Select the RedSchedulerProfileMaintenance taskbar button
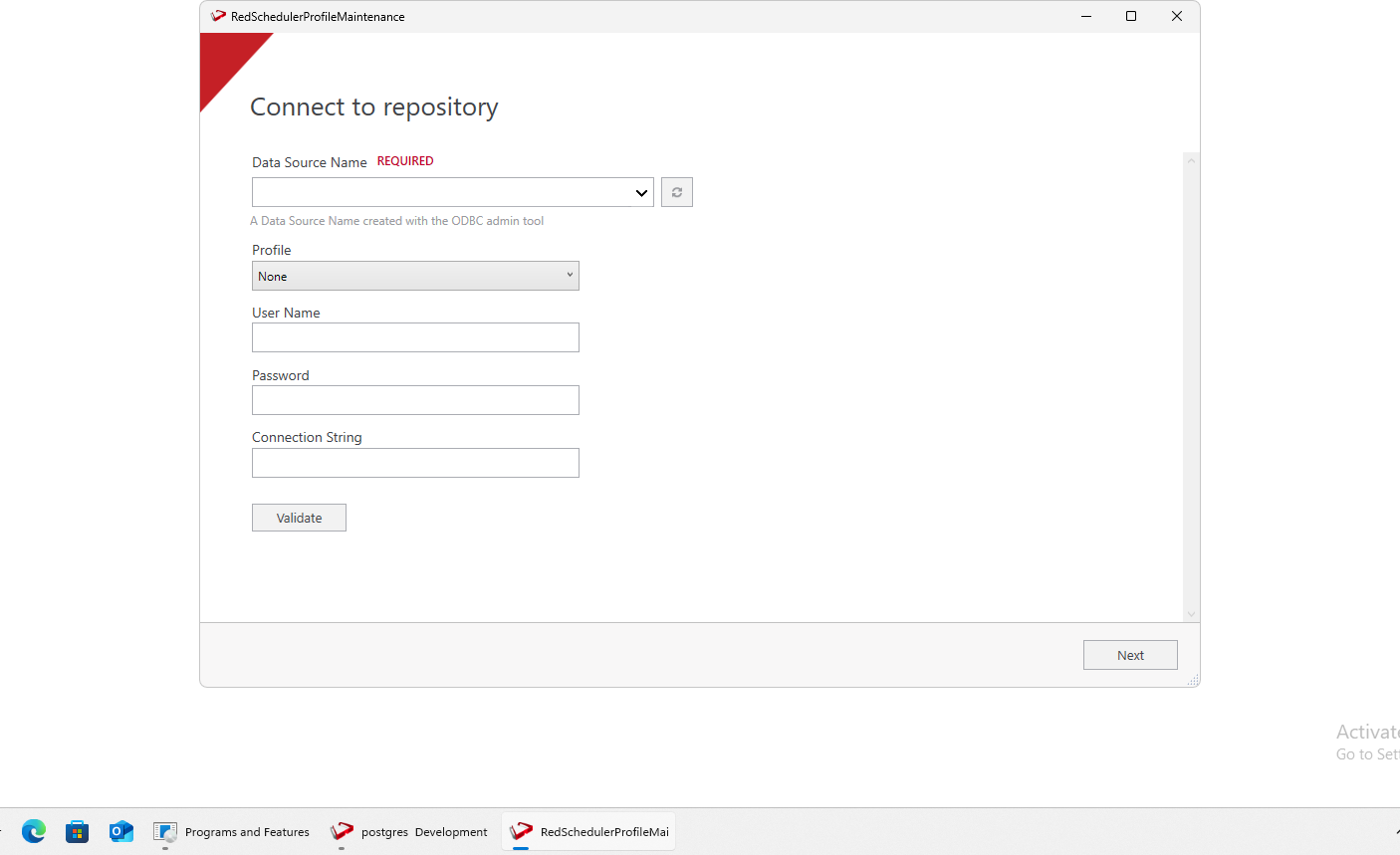This screenshot has width=1400, height=855. (588, 831)
